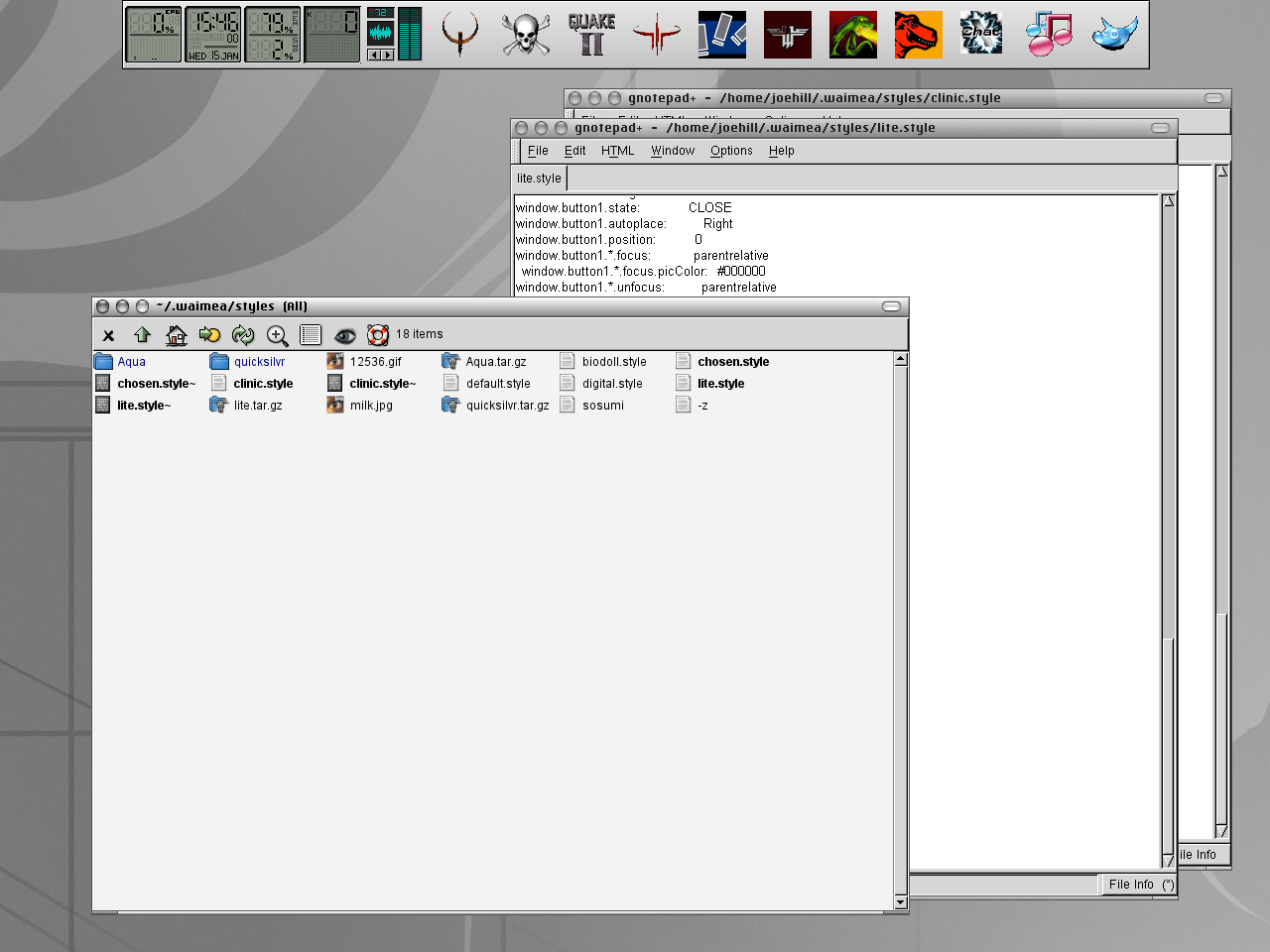Refresh the styles directory listing
Image resolution: width=1270 pixels, height=952 pixels.
pos(243,335)
